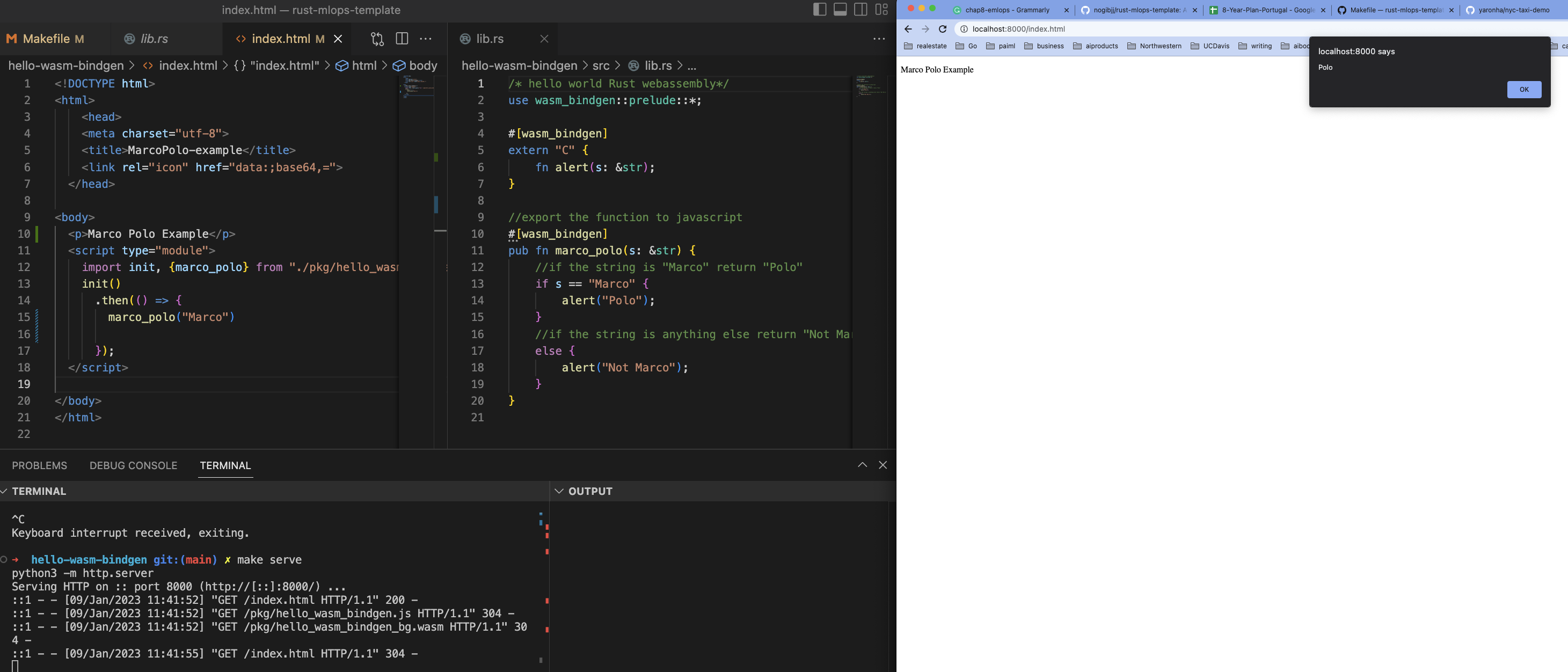Click 'make serve' command in terminal

(x=269, y=560)
